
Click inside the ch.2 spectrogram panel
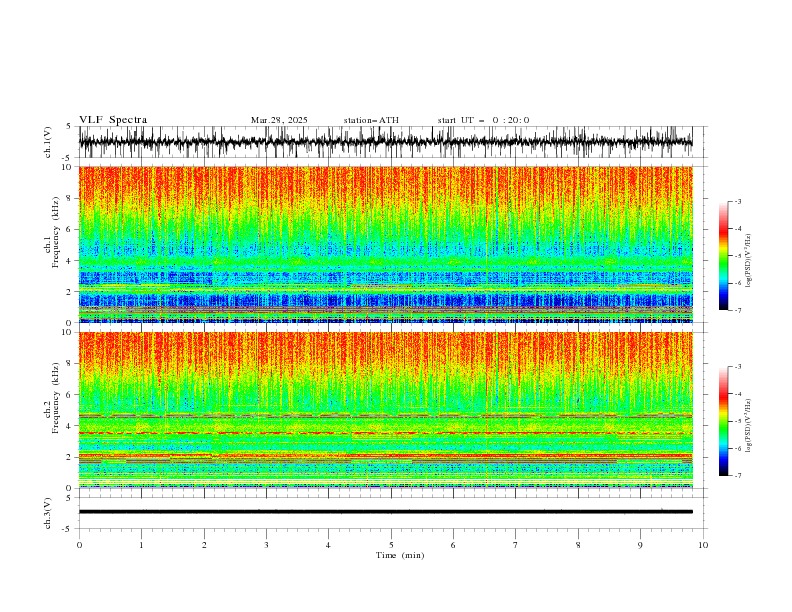pos(386,410)
